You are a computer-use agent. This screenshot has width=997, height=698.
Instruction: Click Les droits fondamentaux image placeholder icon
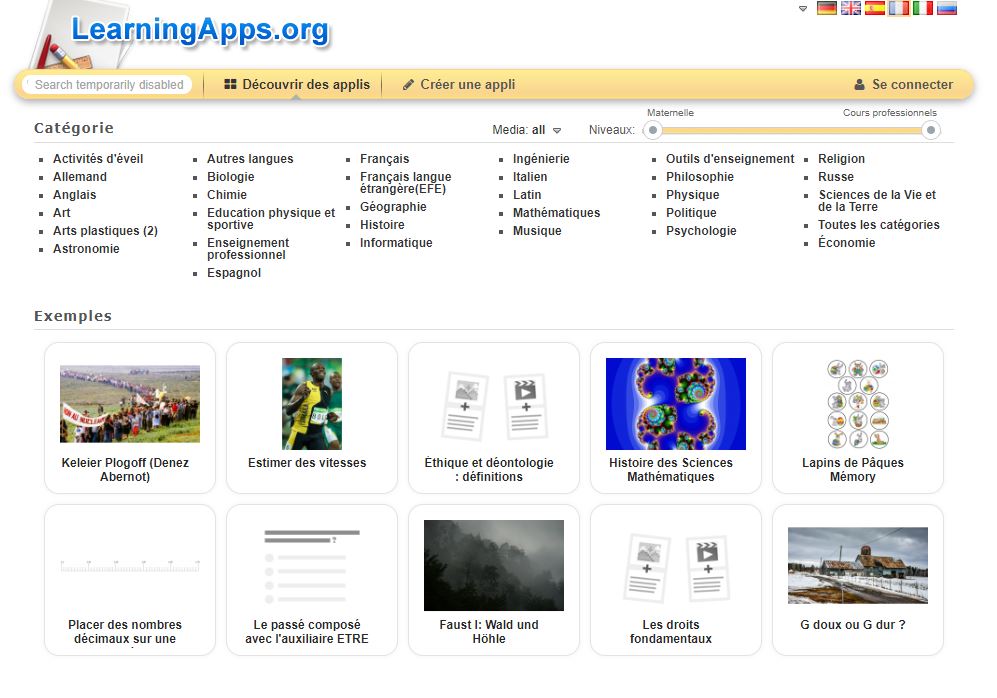[x=646, y=568]
